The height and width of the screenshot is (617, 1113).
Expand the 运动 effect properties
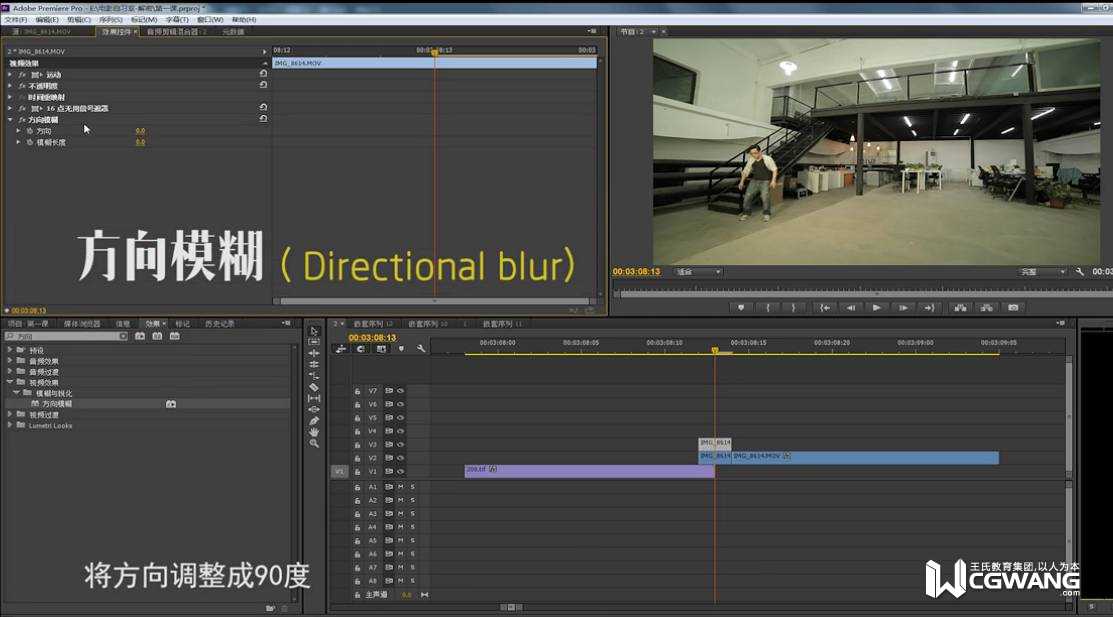[x=10, y=74]
